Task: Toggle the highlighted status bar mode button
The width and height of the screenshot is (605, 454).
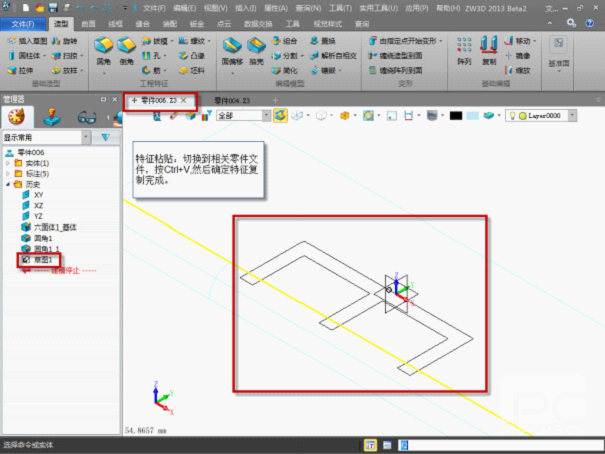Action: point(371,444)
